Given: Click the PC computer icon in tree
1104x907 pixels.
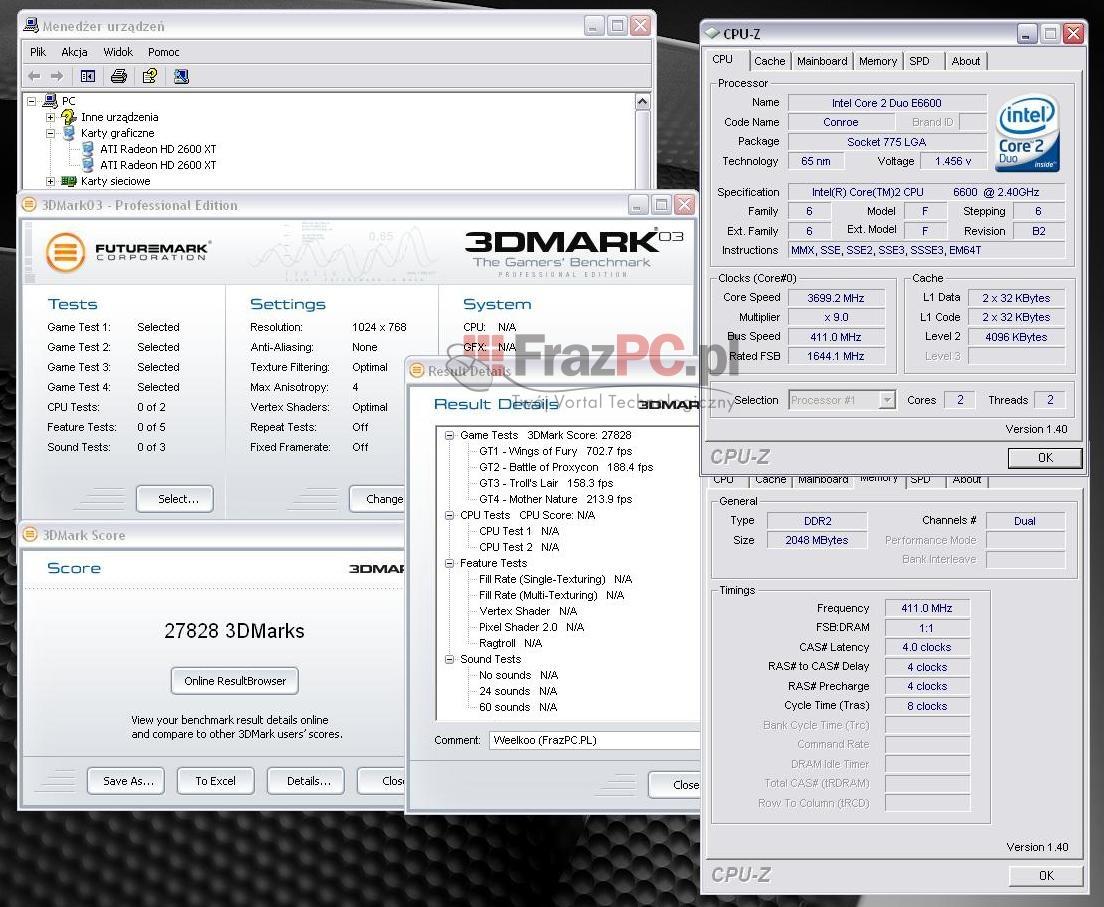Looking at the screenshot, I should click(50, 101).
